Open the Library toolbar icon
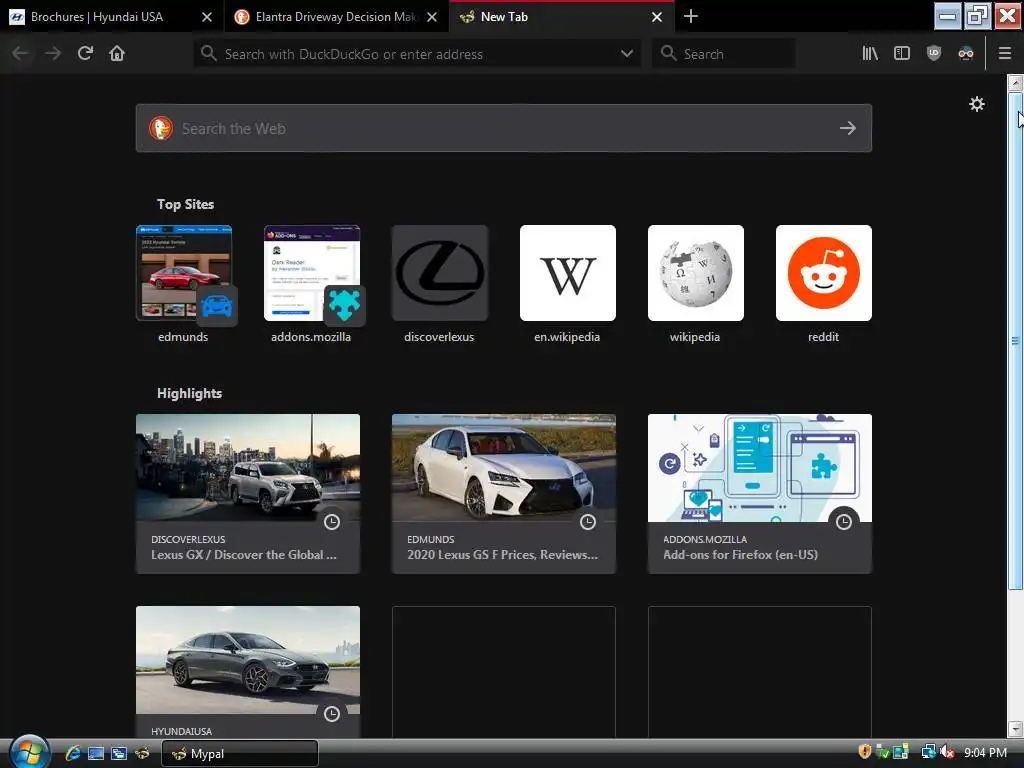The image size is (1024, 768). [x=870, y=54]
